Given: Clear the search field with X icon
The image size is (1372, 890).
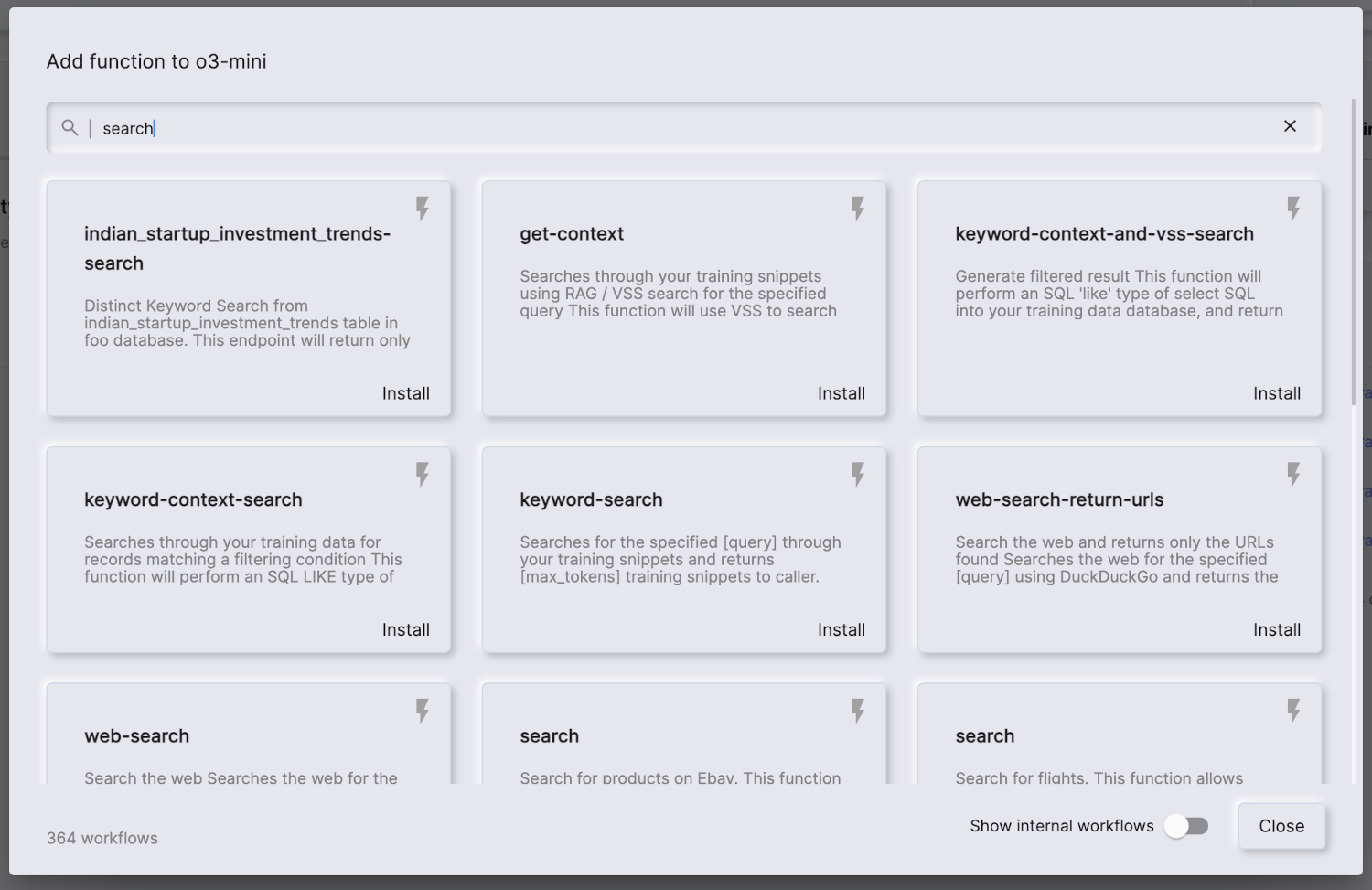Looking at the screenshot, I should click(x=1290, y=126).
